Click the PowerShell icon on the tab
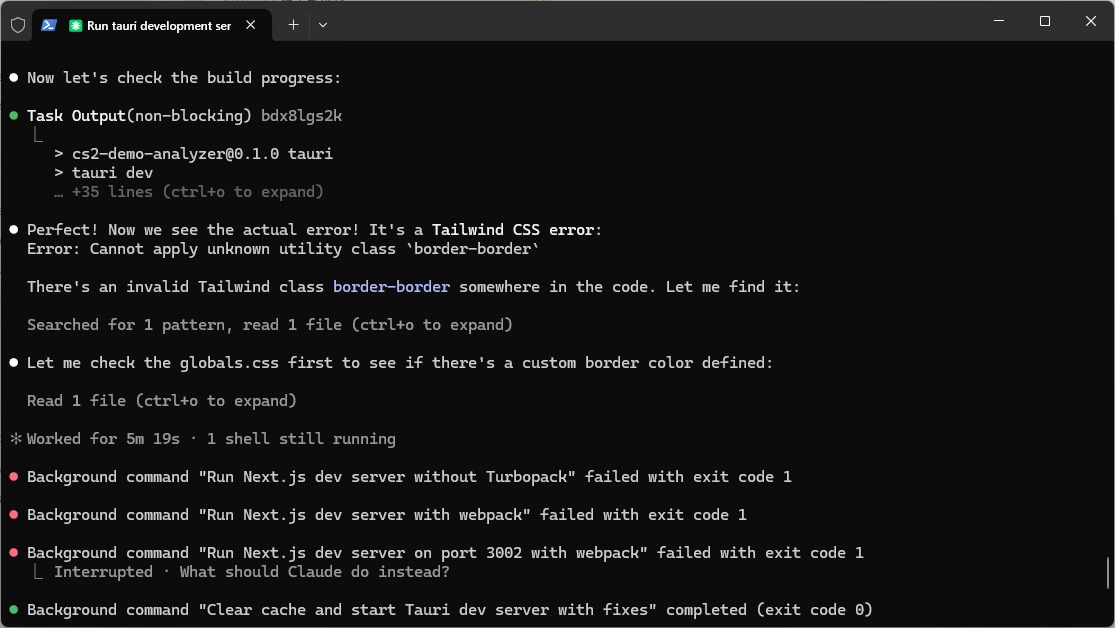Image resolution: width=1115 pixels, height=628 pixels. tap(49, 26)
